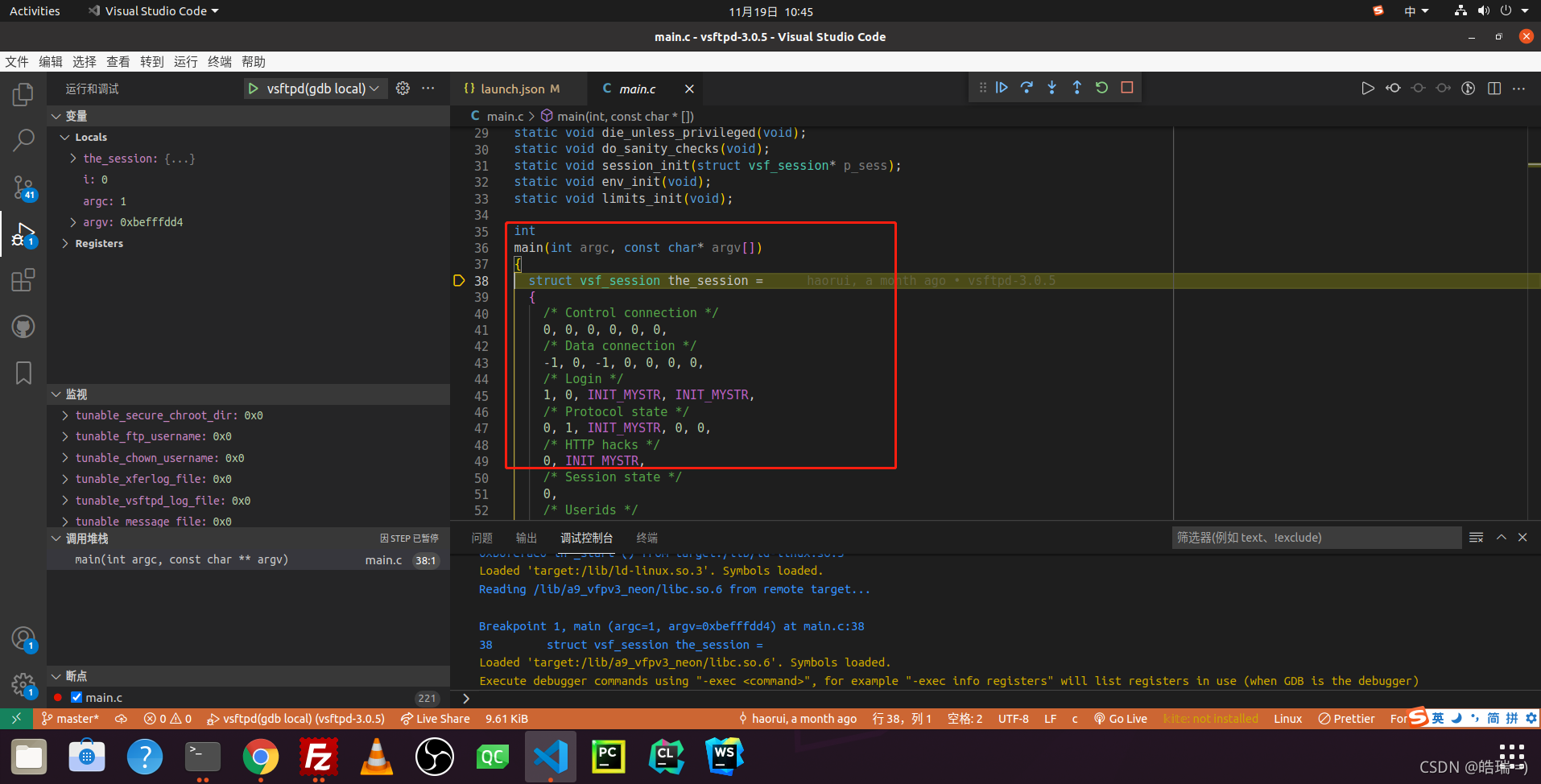Expand the the_session variable

point(73,159)
